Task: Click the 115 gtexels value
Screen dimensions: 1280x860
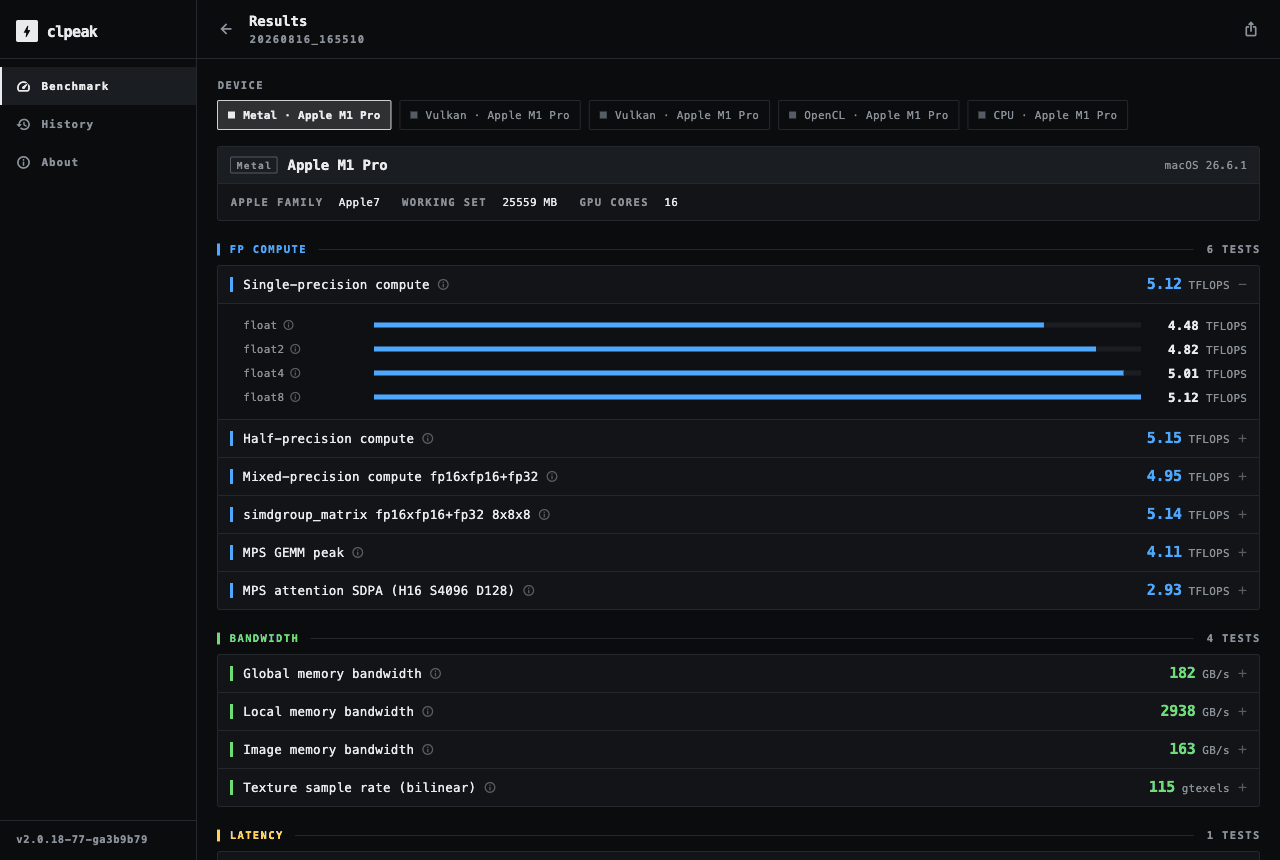Action: 1189,788
